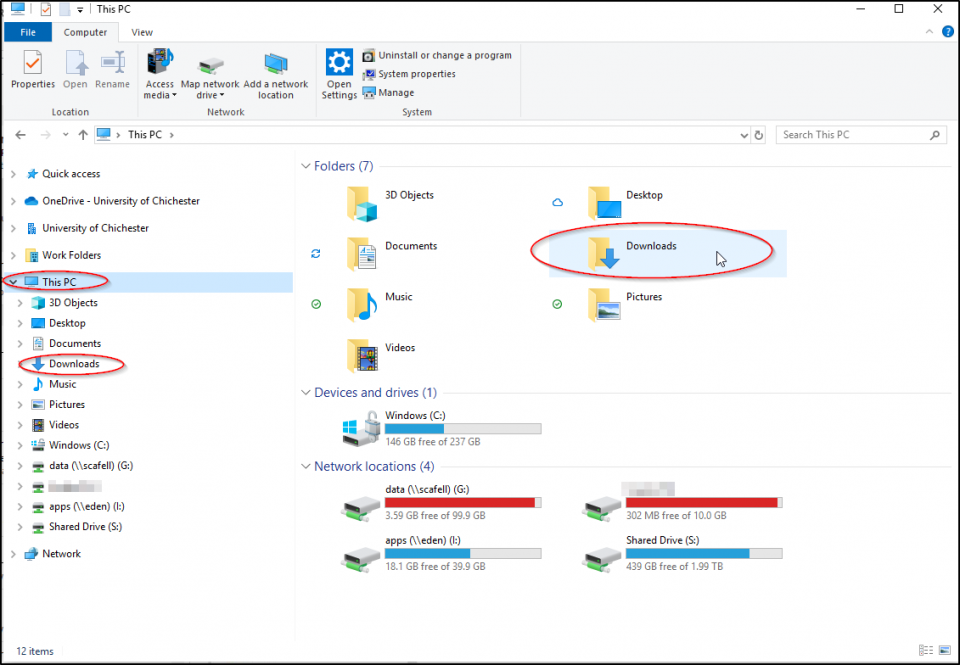Choose Add a network location

coord(276,75)
